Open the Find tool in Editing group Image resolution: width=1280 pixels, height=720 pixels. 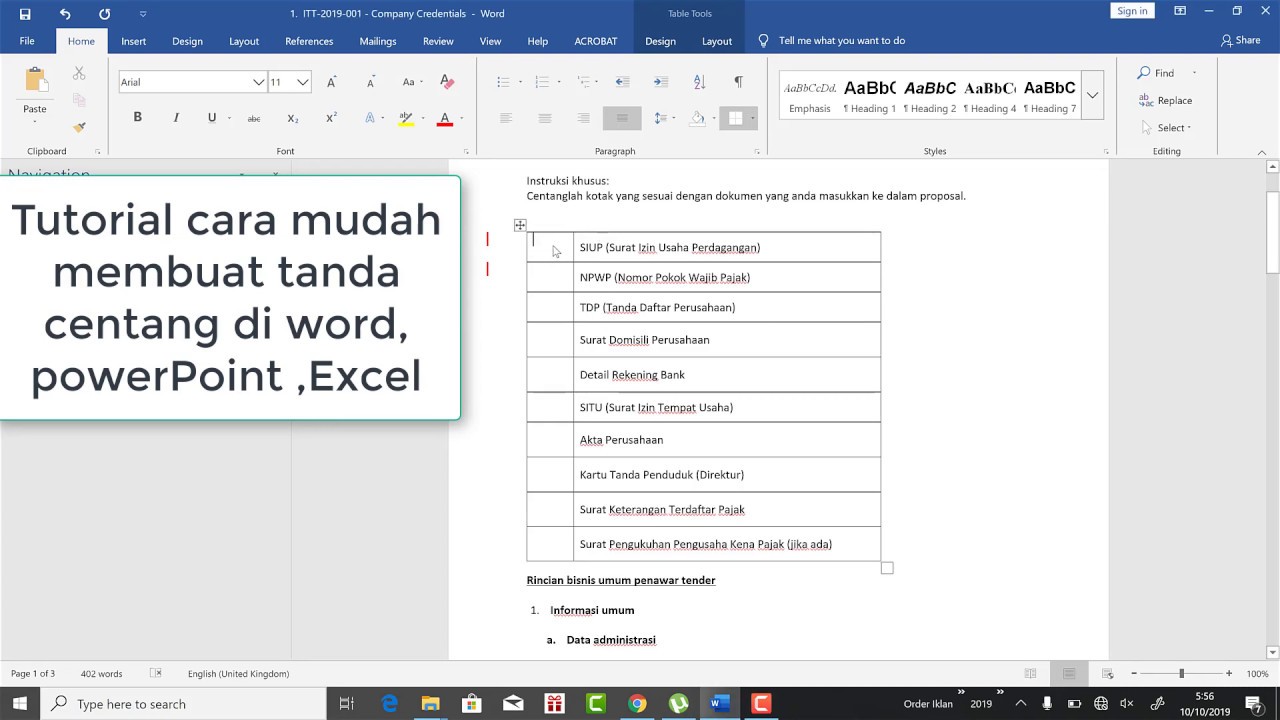(1156, 73)
